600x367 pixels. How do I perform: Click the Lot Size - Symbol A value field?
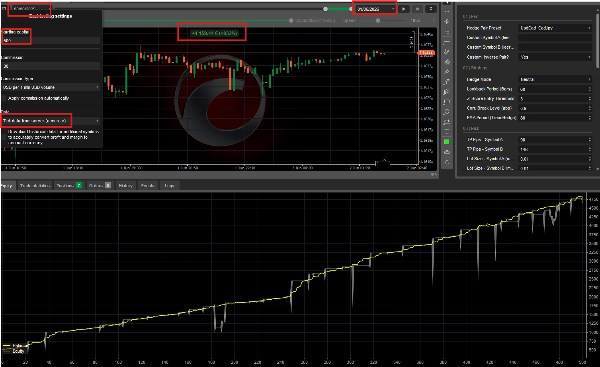click(555, 159)
